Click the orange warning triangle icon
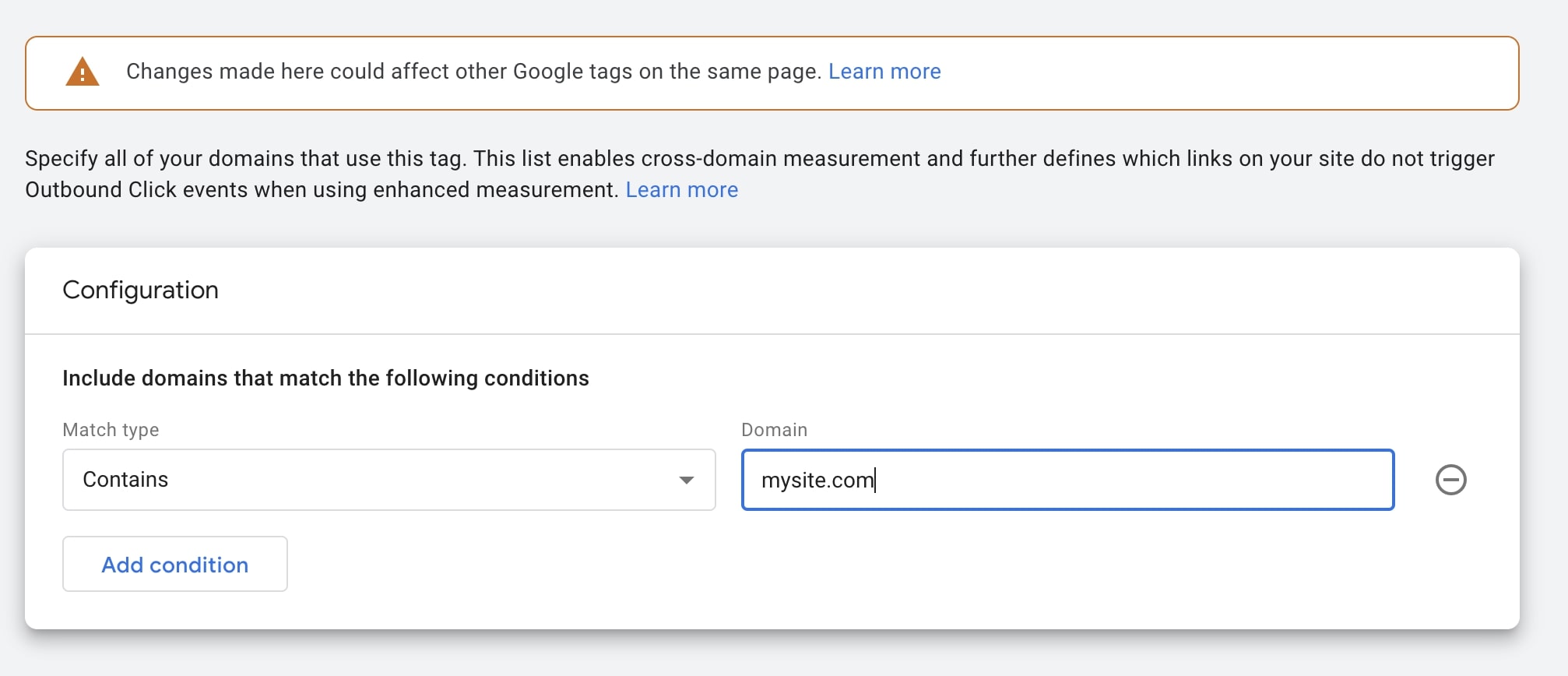Viewport: 1568px width, 676px height. (83, 72)
